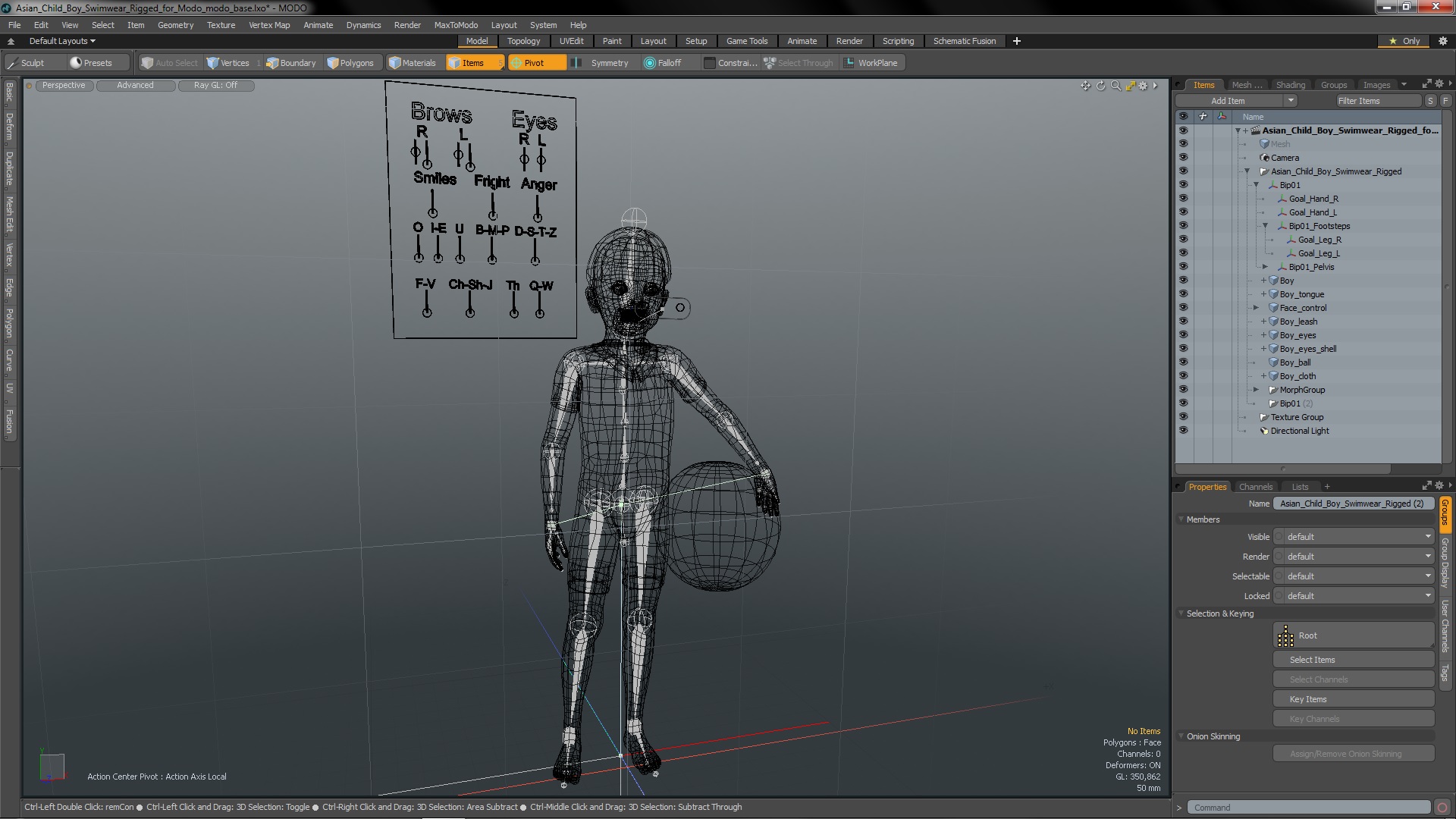Click the Select Items button
This screenshot has height=819, width=1456.
tap(1354, 660)
